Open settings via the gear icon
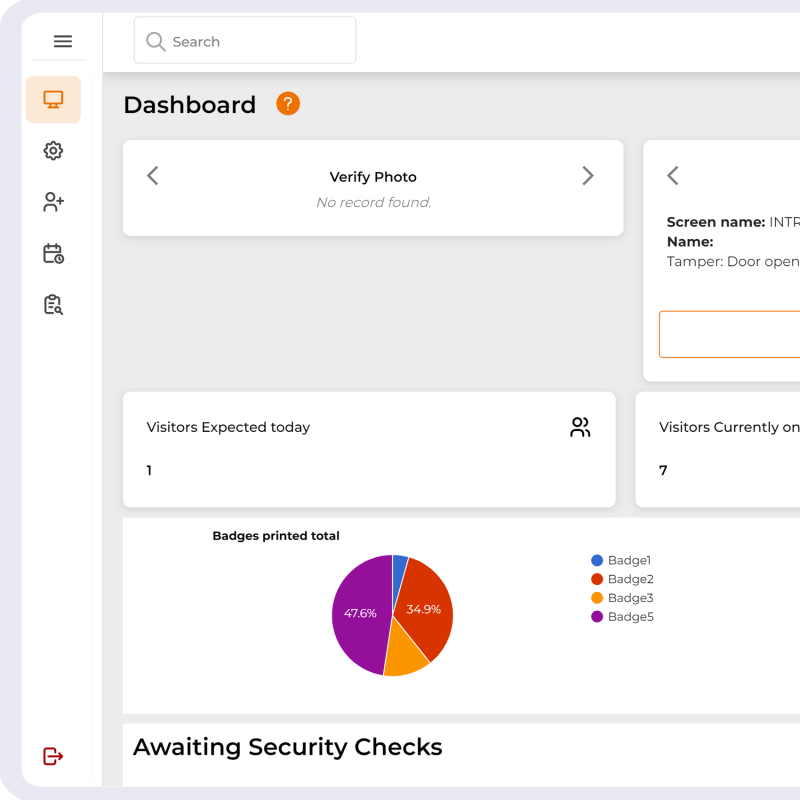The image size is (800, 800). [x=53, y=151]
